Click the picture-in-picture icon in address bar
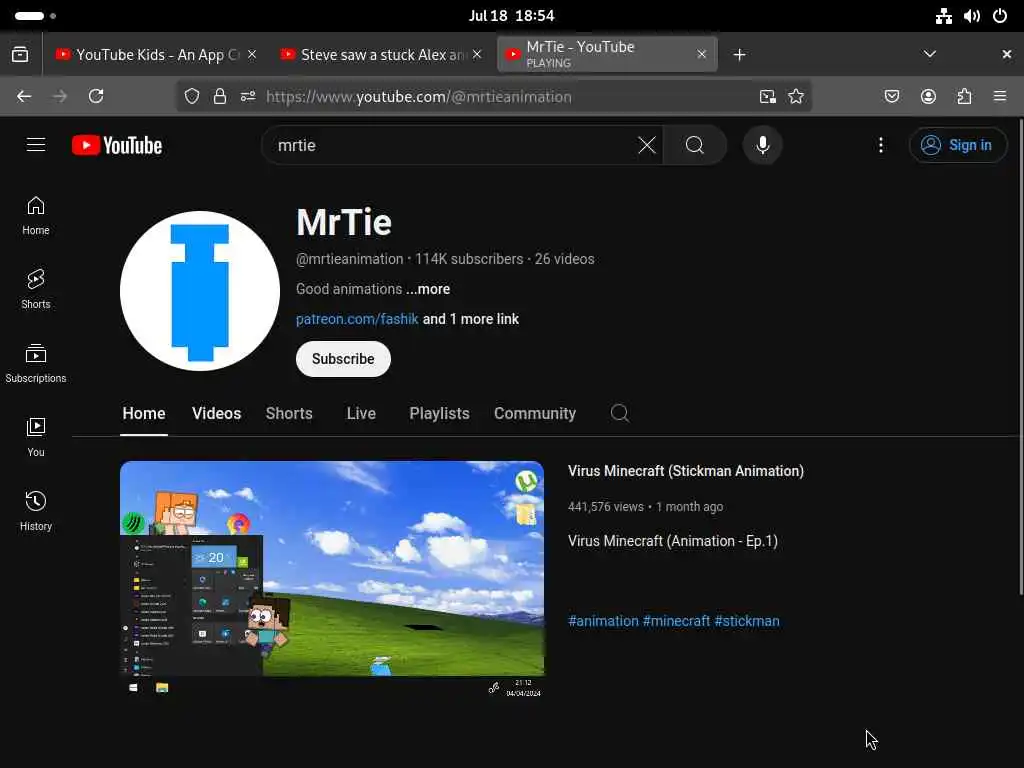 768,97
